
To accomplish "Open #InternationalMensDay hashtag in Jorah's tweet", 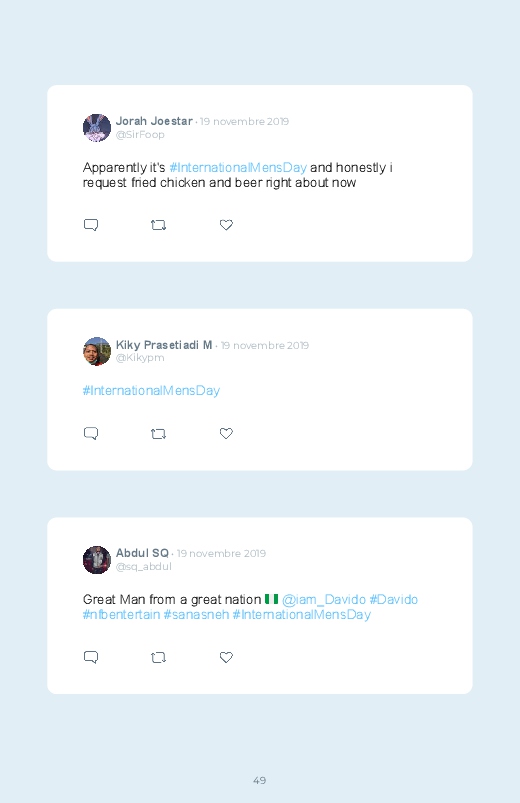I will click(x=238, y=168).
